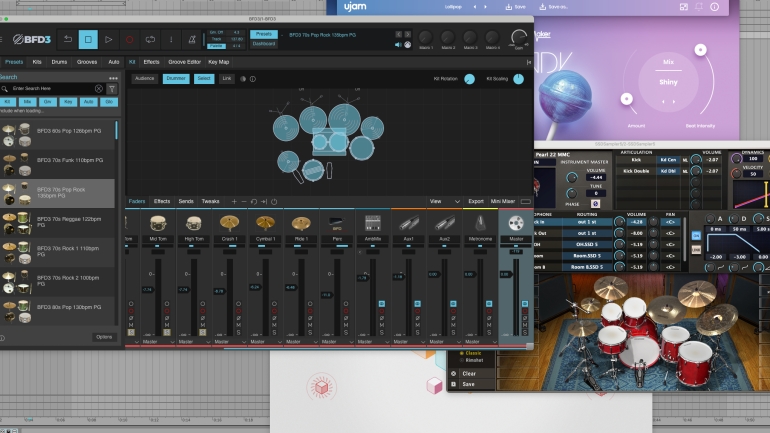Click the collapse panel icon at far right of tabs
Image resolution: width=770 pixels, height=433 pixels.
pos(528,62)
